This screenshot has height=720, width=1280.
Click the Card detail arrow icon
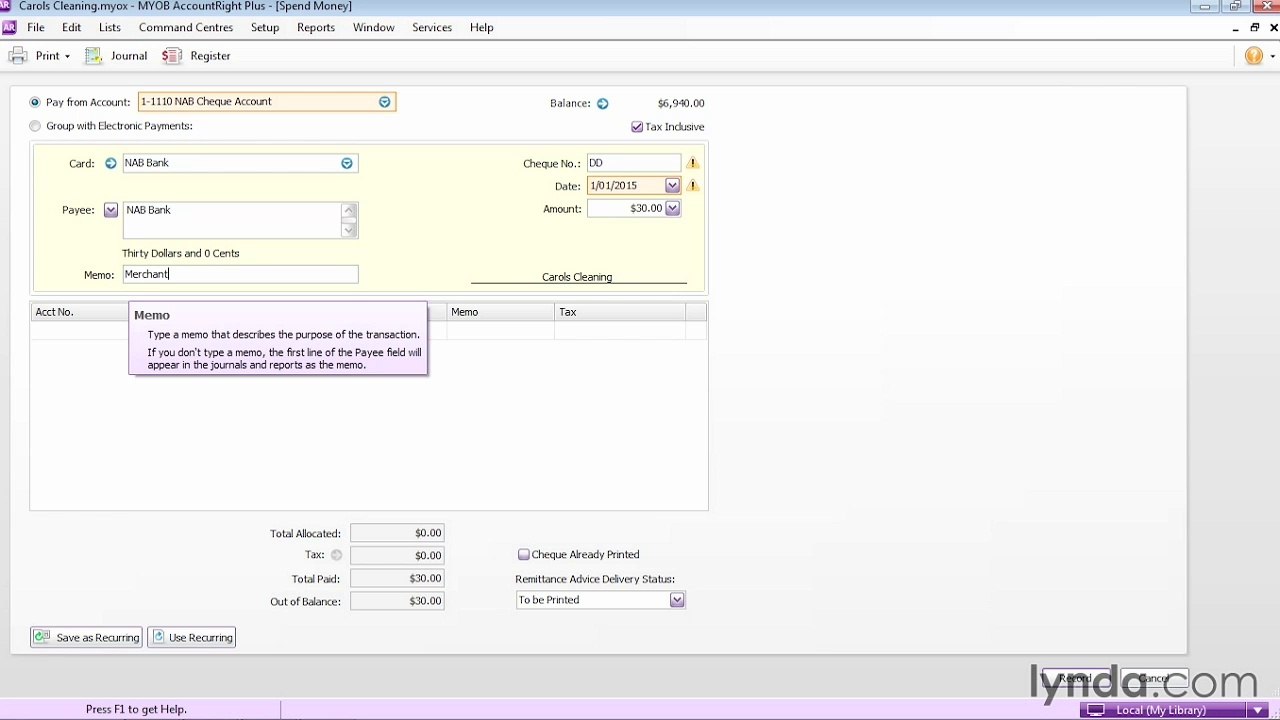click(111, 163)
